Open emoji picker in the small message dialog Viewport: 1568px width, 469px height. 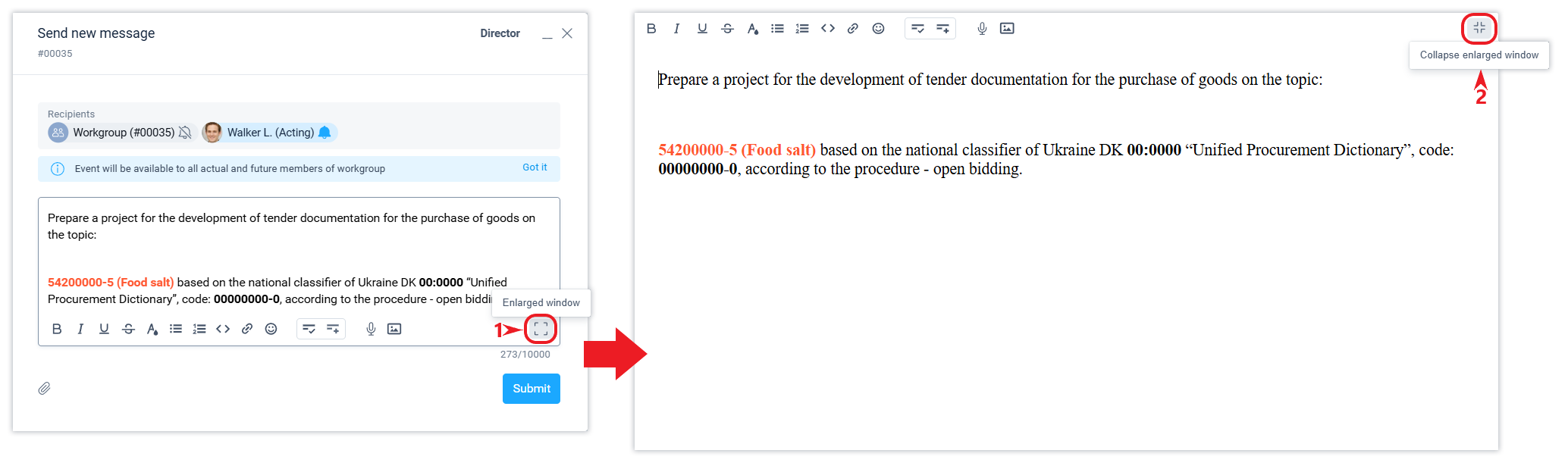pos(271,329)
